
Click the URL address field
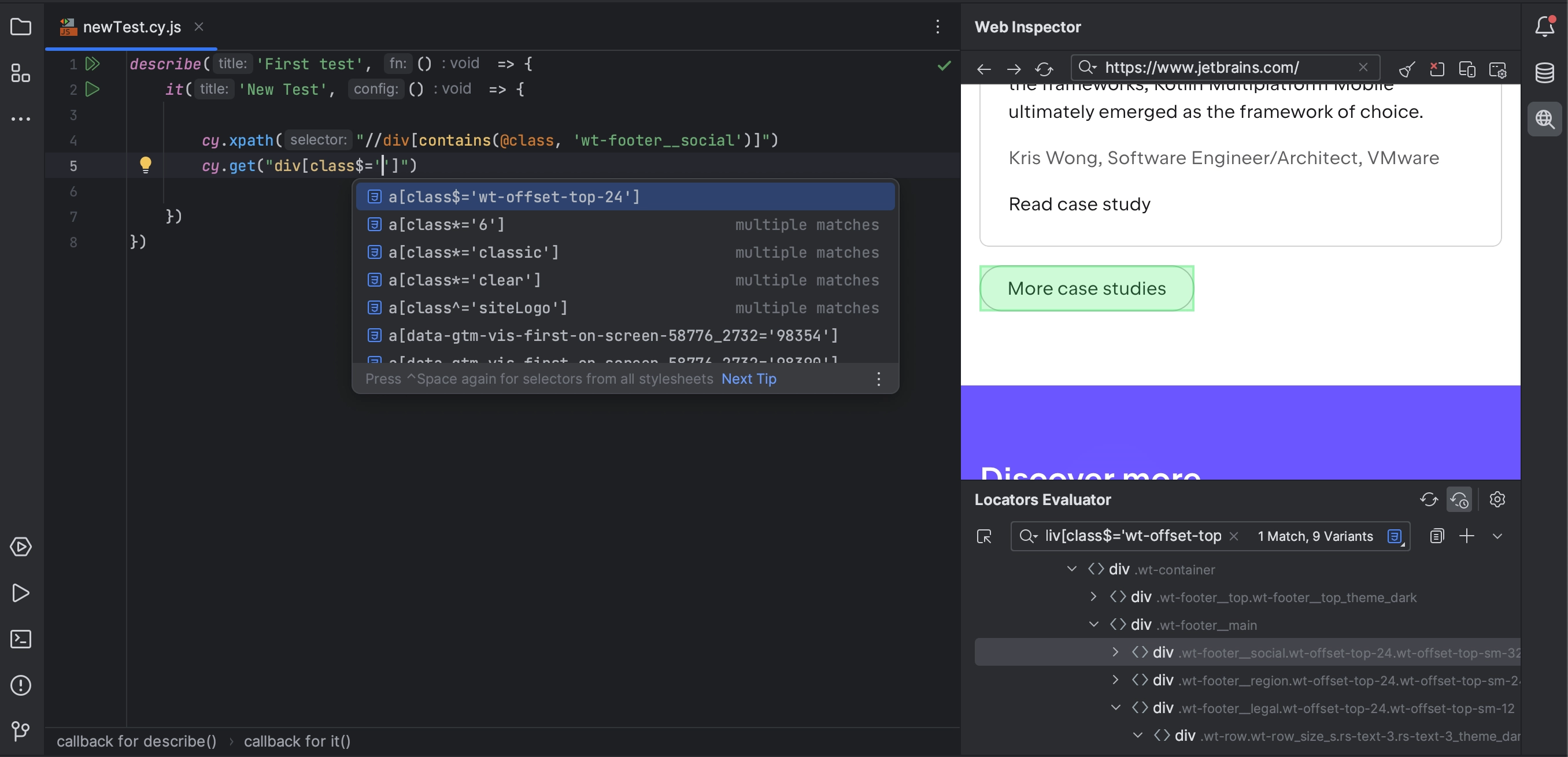click(x=1225, y=67)
